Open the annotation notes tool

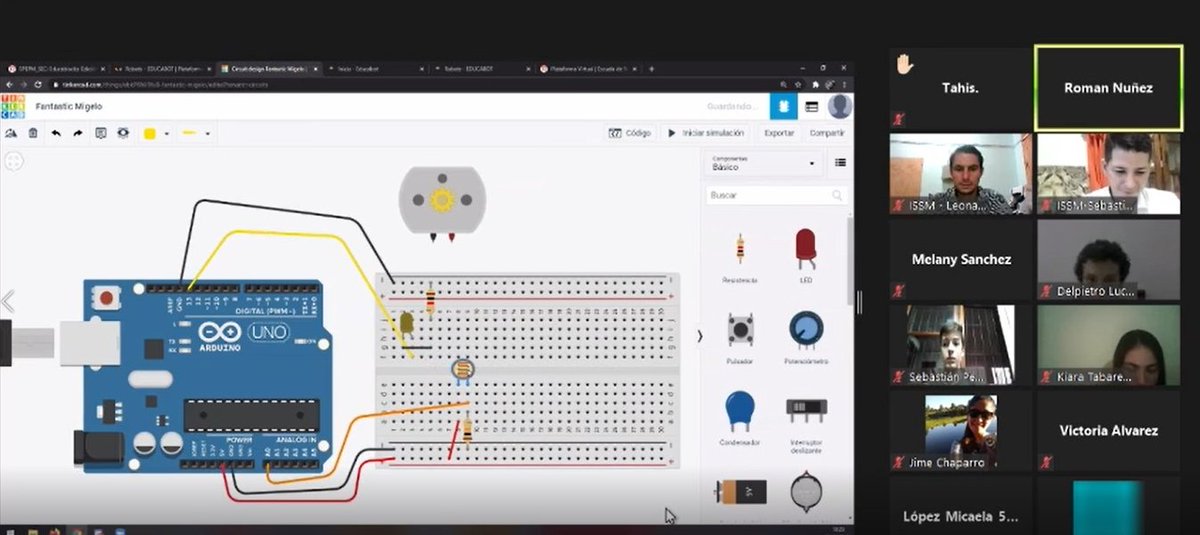(101, 133)
